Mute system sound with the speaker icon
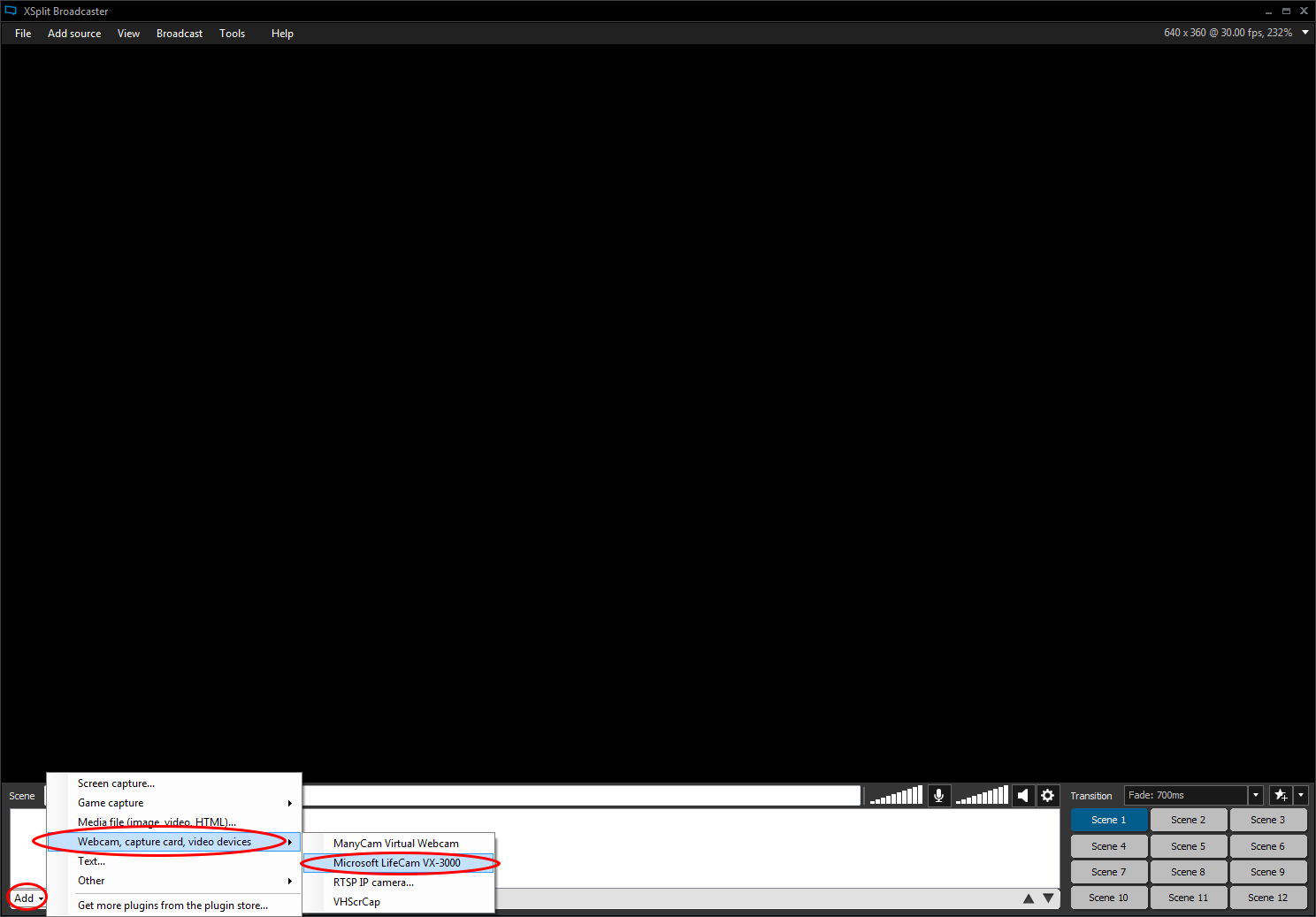The height and width of the screenshot is (917, 1316). (1023, 796)
